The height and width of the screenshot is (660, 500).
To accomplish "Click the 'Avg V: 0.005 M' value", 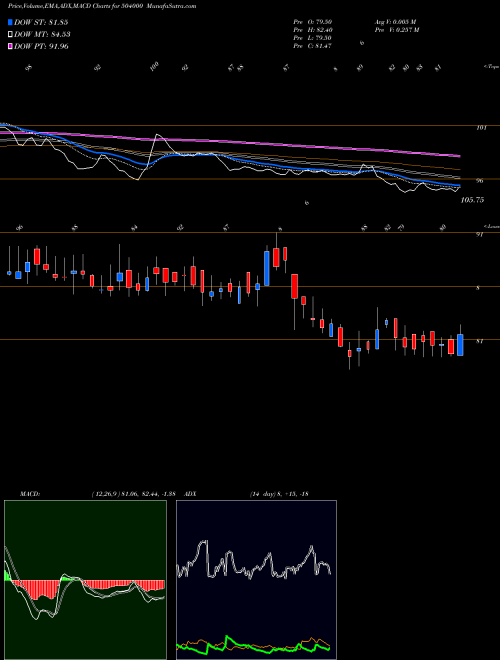I will click(395, 22).
